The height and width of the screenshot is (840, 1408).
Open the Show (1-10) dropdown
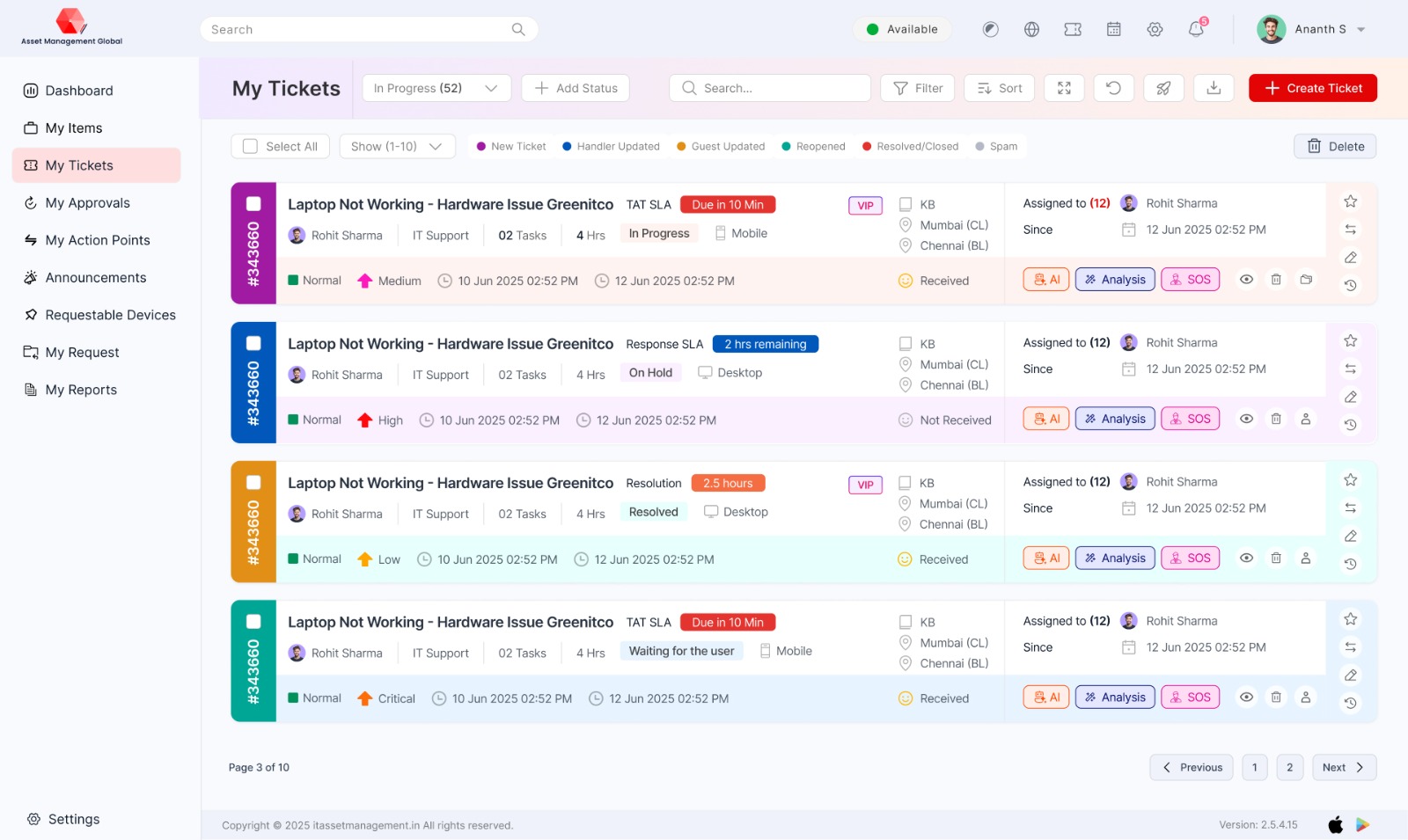coord(397,146)
